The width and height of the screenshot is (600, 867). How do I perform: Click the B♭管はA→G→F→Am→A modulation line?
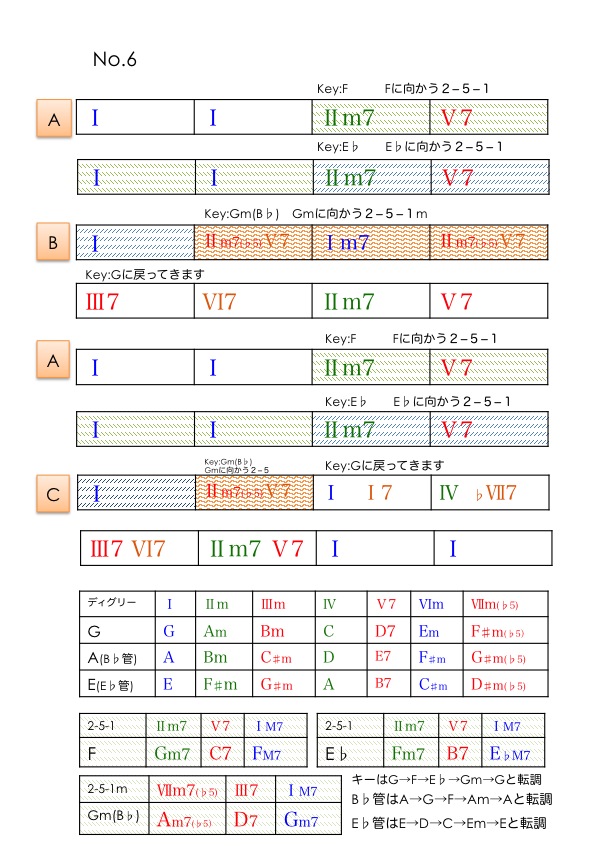[x=451, y=799]
